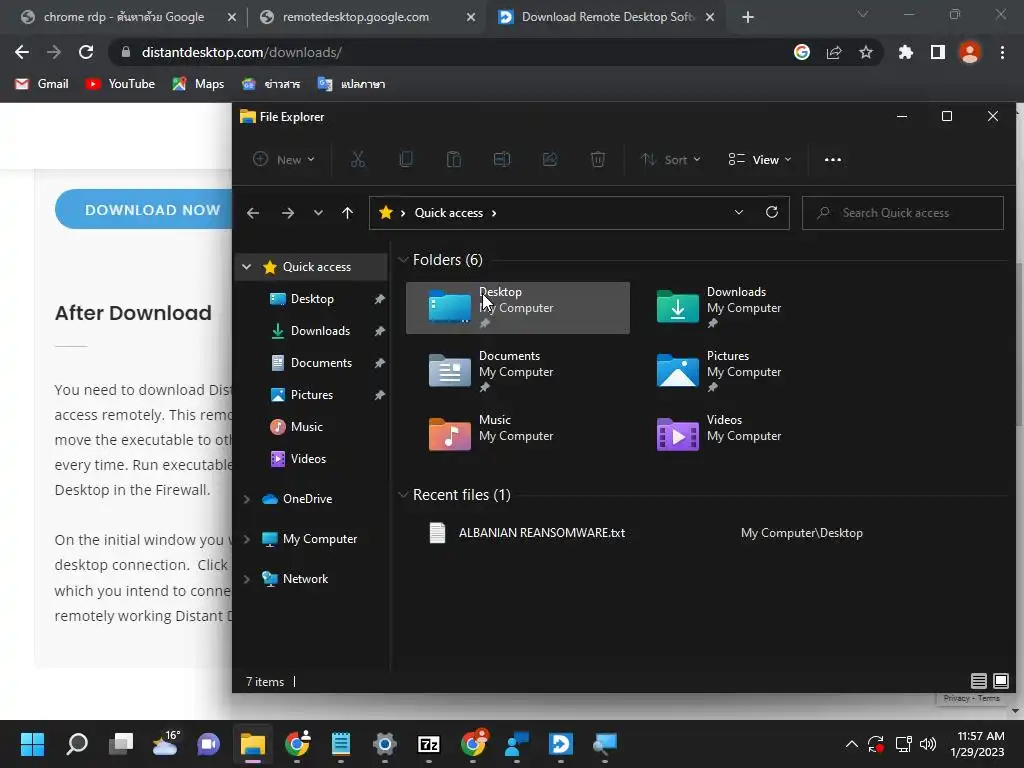Bookmark this page with the star icon

[866, 52]
